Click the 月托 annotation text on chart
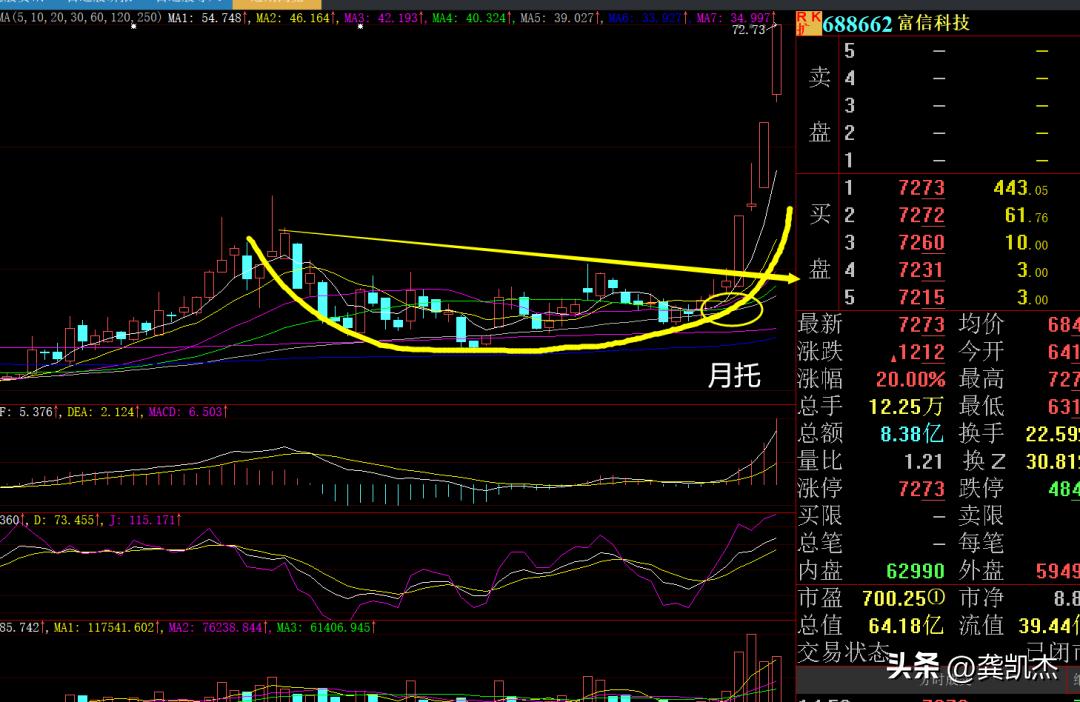 pyautogui.click(x=734, y=376)
